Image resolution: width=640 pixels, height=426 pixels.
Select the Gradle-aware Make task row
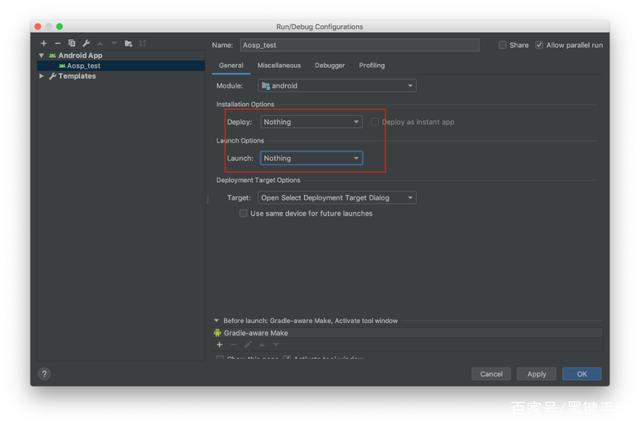407,333
